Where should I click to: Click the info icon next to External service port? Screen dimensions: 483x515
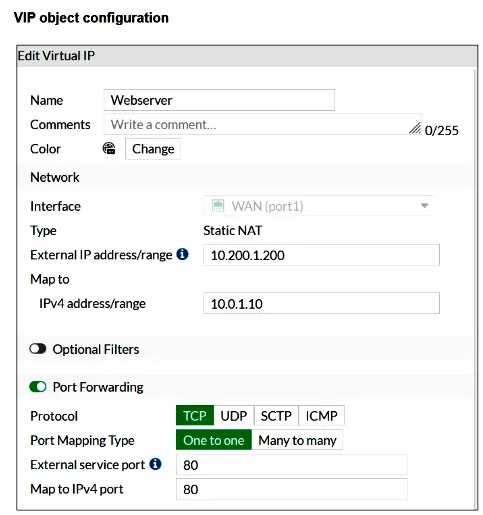[155, 464]
